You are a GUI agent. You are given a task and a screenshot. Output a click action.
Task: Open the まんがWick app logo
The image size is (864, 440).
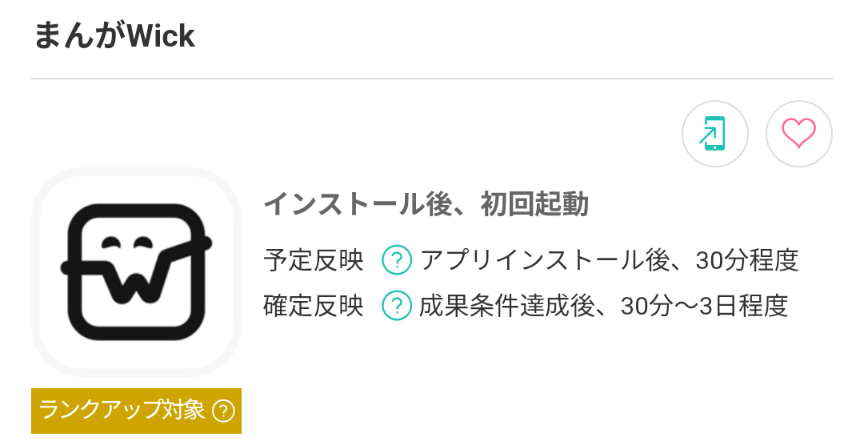click(136, 272)
